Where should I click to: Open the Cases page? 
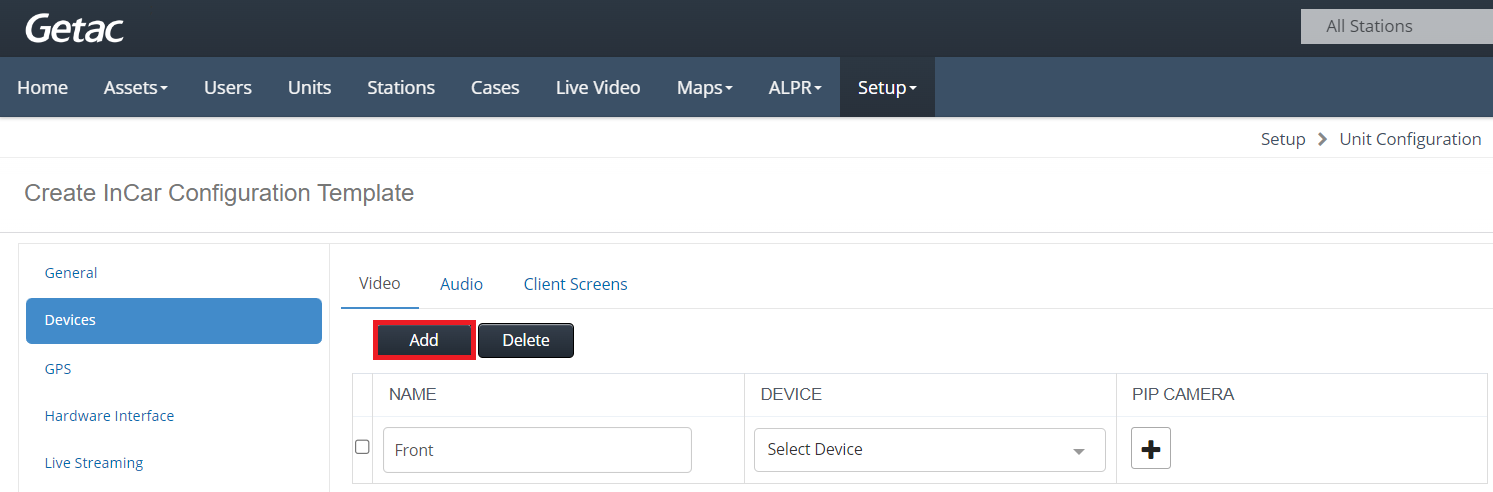click(495, 87)
